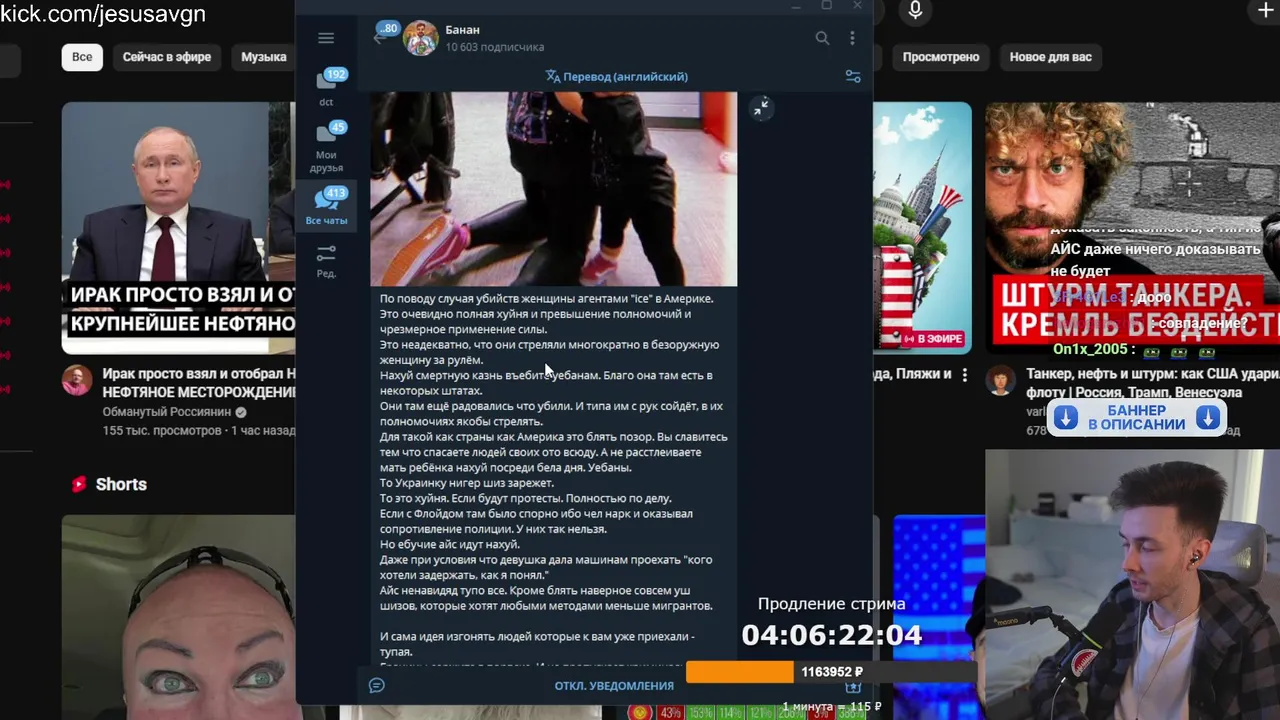
Task: Open the live Statue of Liberty thumbnail
Action: point(922,227)
